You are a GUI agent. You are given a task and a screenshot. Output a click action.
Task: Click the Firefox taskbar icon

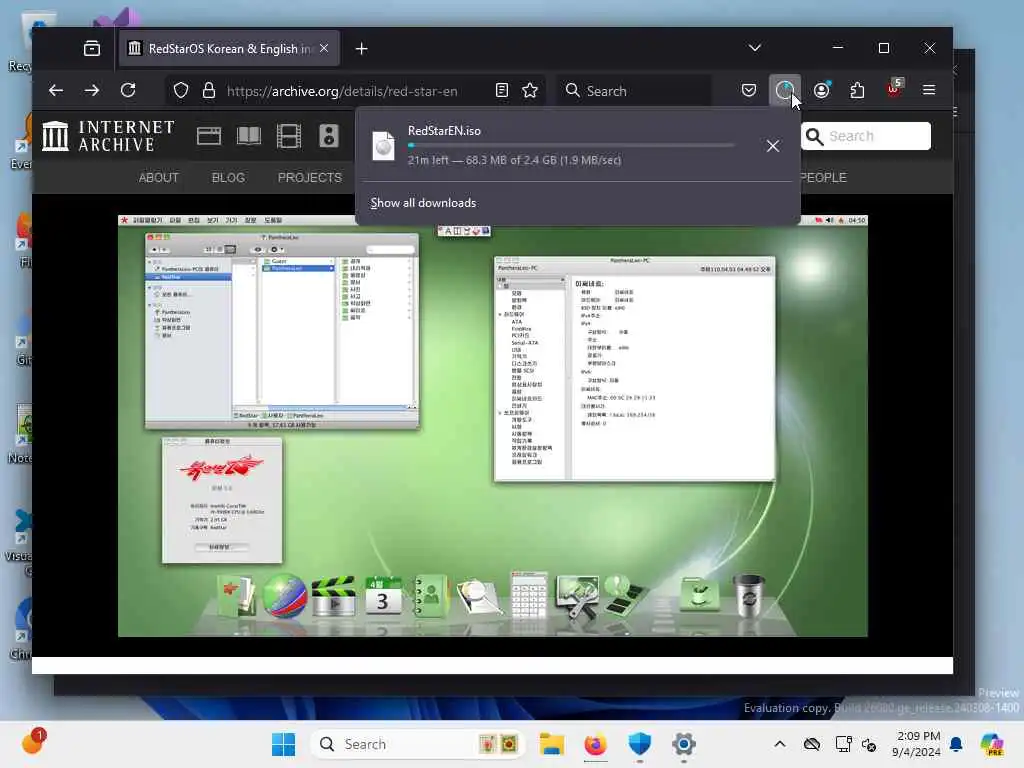click(596, 744)
